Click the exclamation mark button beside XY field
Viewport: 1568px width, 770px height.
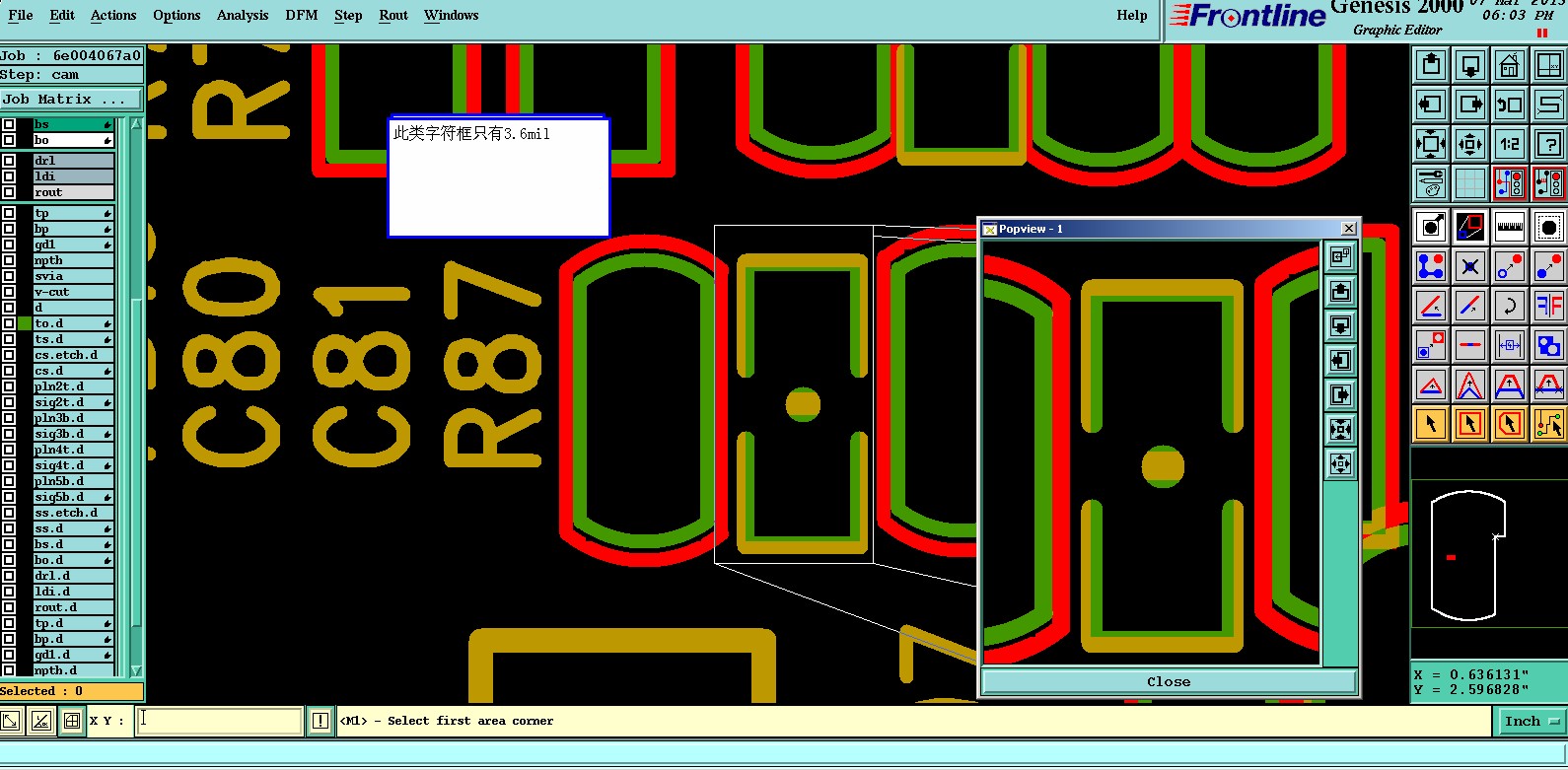pyautogui.click(x=321, y=721)
